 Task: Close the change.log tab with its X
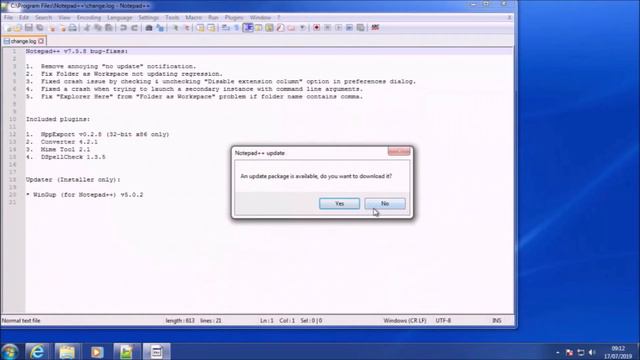[41, 41]
